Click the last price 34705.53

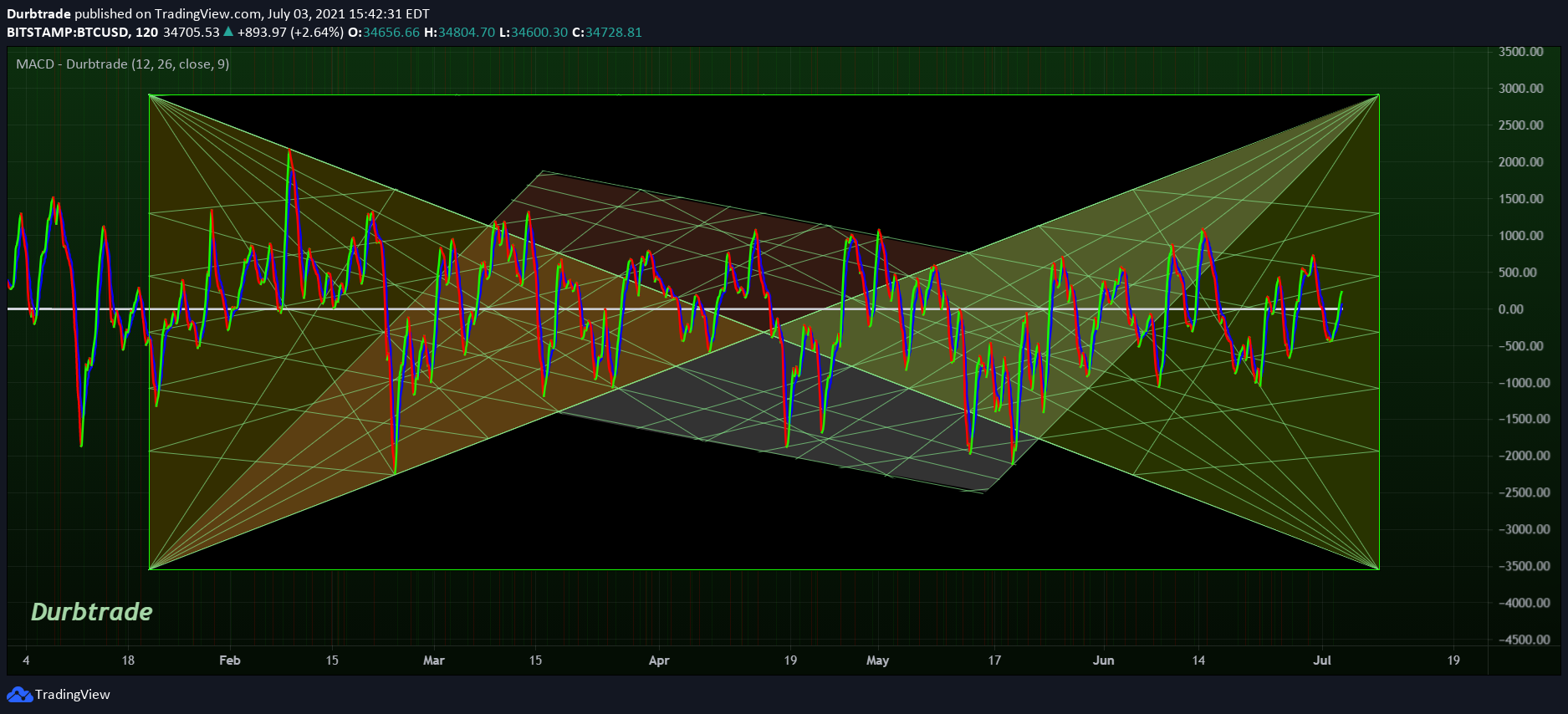click(x=192, y=32)
